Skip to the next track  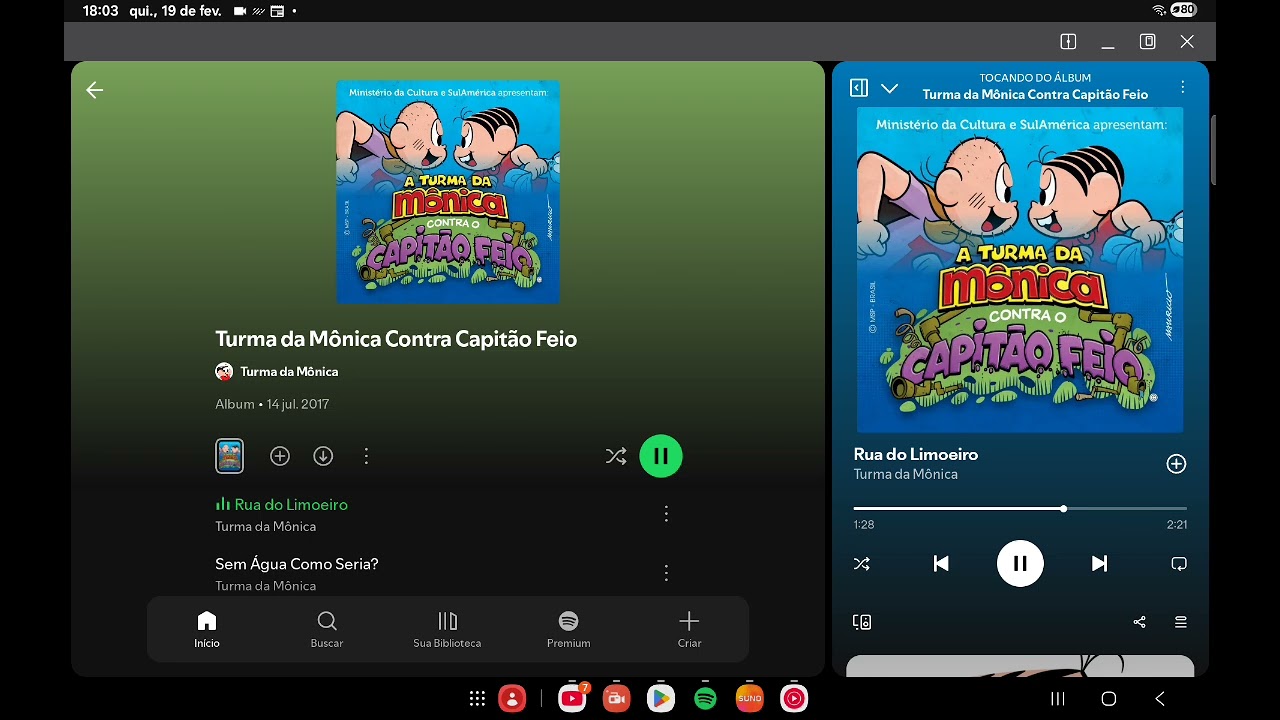point(1099,564)
